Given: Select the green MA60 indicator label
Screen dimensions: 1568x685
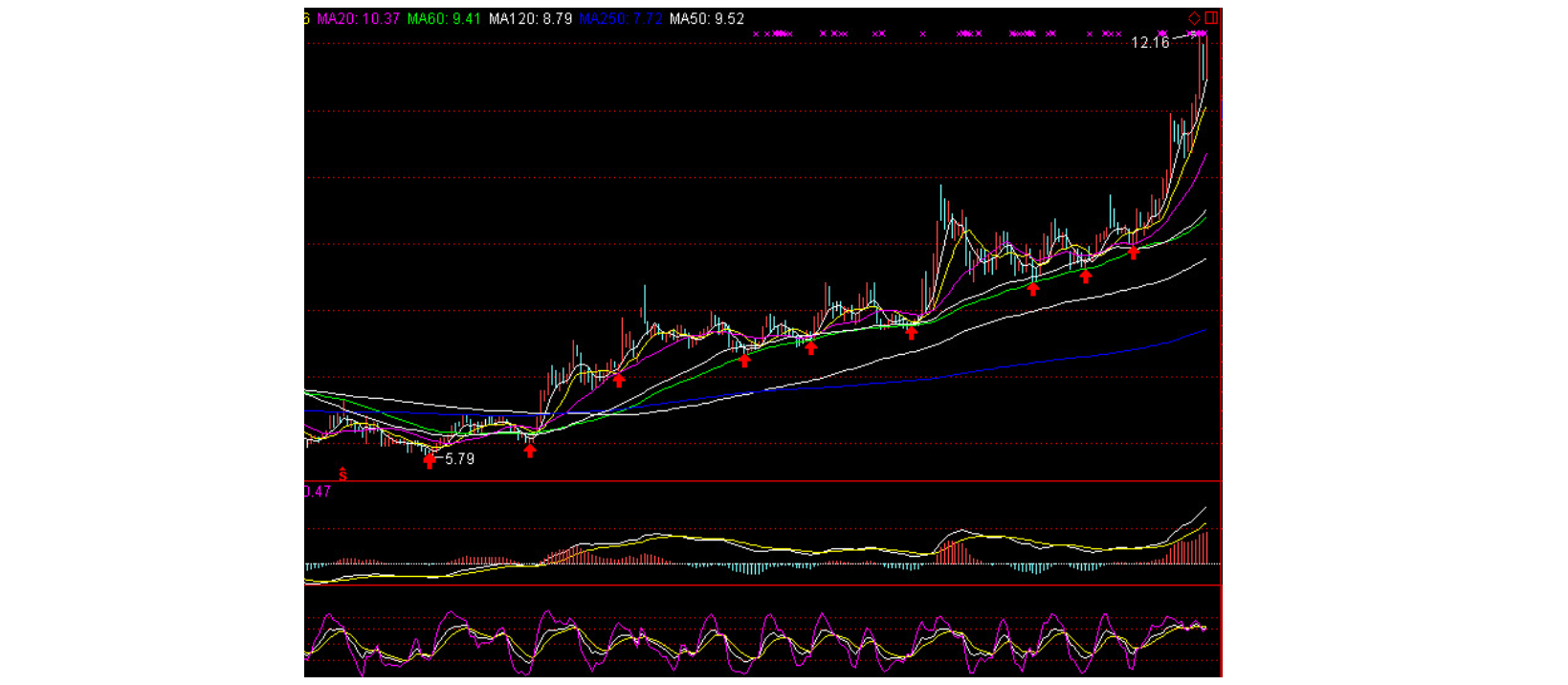Looking at the screenshot, I should click(x=444, y=19).
